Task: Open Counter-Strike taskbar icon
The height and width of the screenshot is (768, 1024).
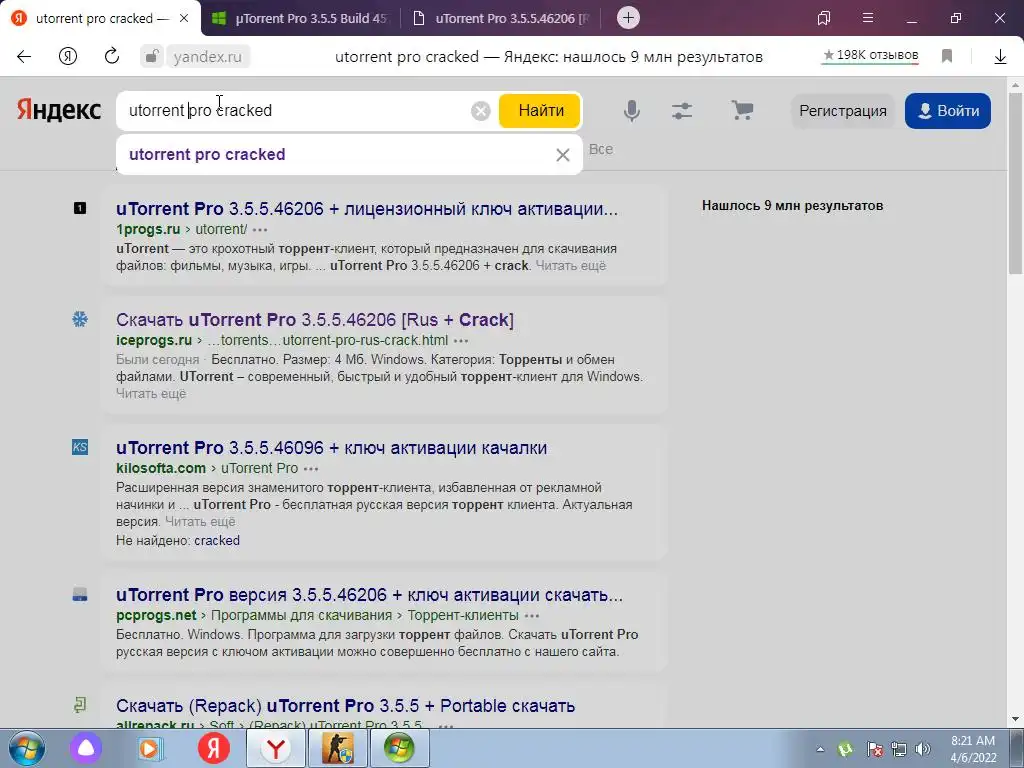Action: coord(338,748)
